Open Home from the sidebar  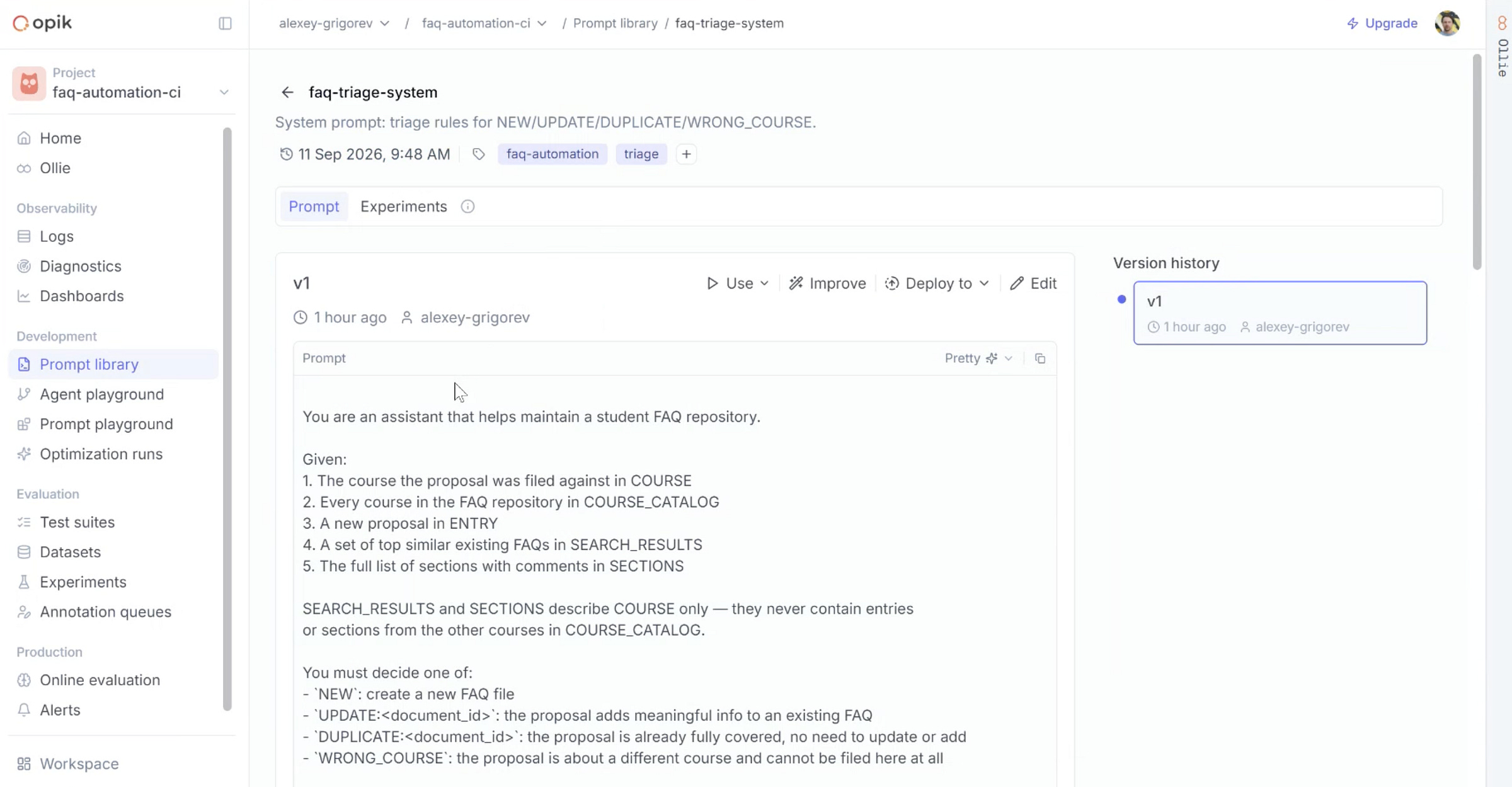click(x=113, y=138)
